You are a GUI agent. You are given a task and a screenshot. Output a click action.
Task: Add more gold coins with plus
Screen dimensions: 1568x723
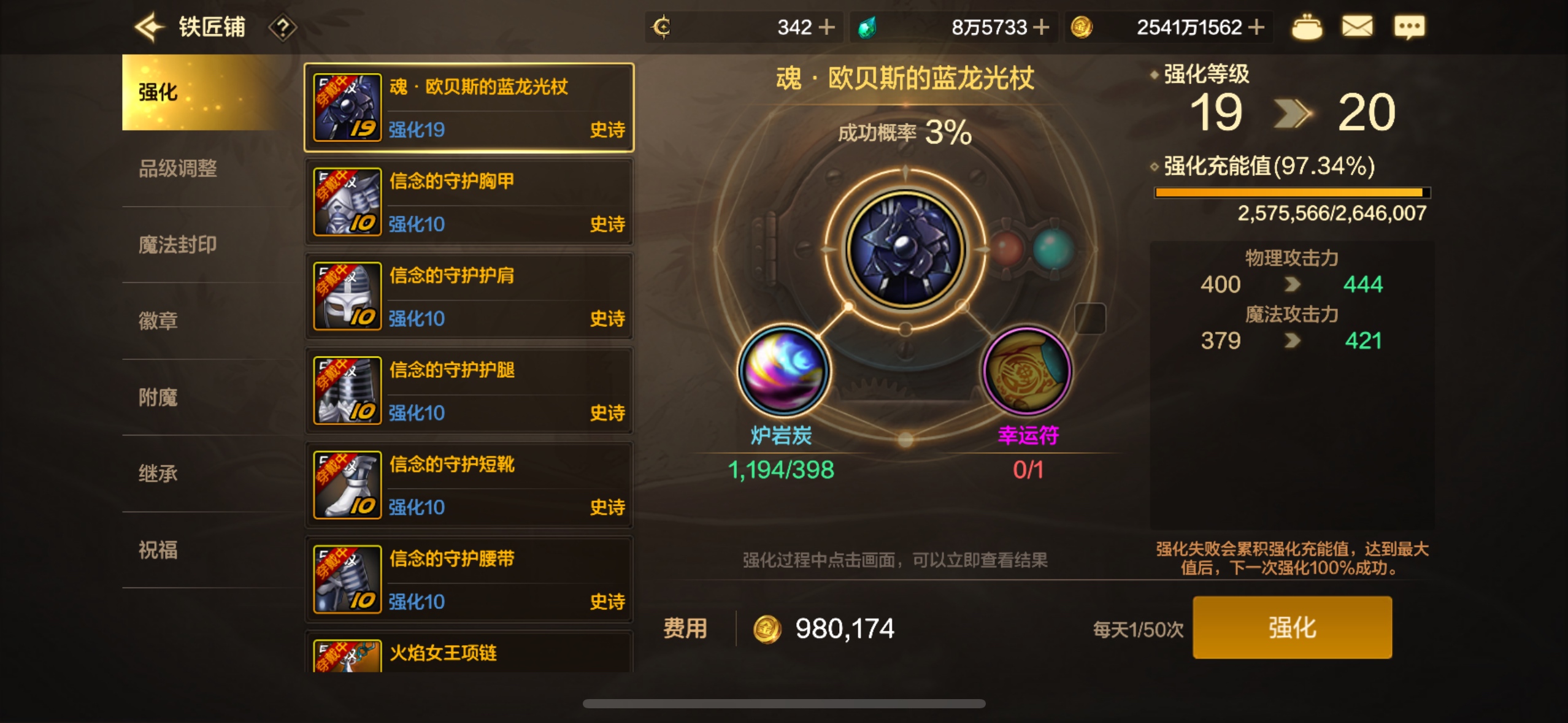(1256, 27)
